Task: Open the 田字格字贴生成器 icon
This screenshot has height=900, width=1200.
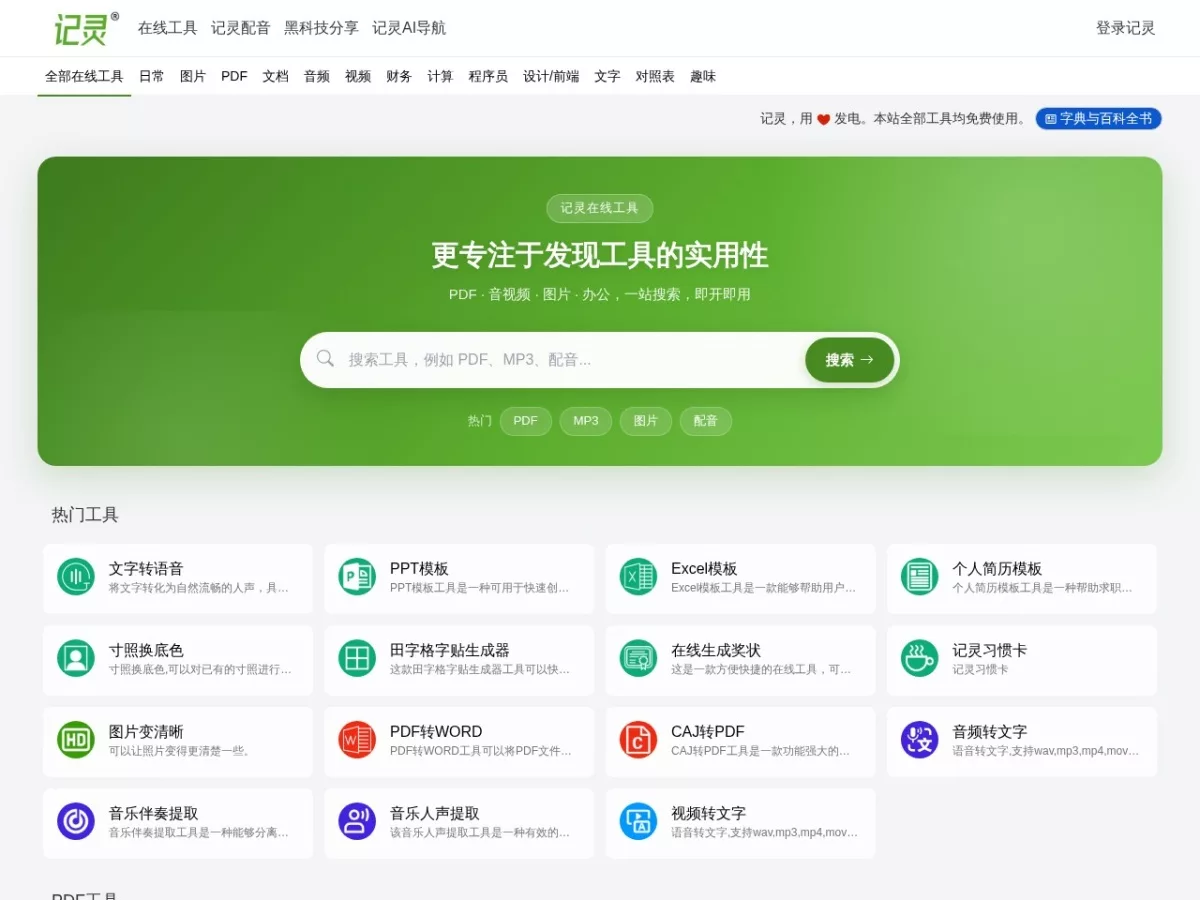Action: 357,658
